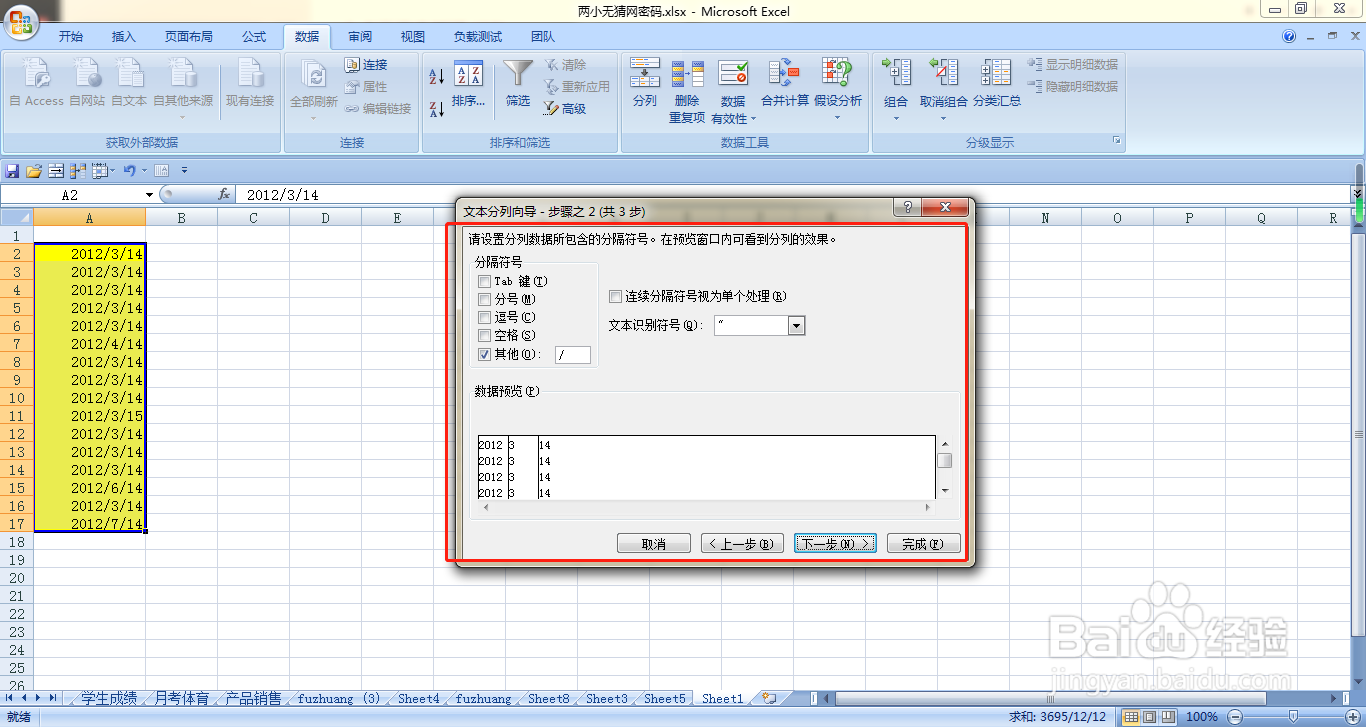Switch to the 公式 ribbon tab
This screenshot has height=727, width=1366.
pyautogui.click(x=253, y=36)
